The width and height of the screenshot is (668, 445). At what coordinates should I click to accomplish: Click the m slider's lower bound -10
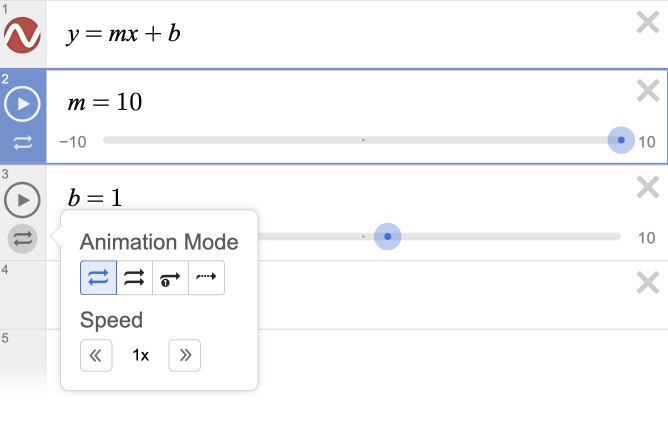pos(72,142)
